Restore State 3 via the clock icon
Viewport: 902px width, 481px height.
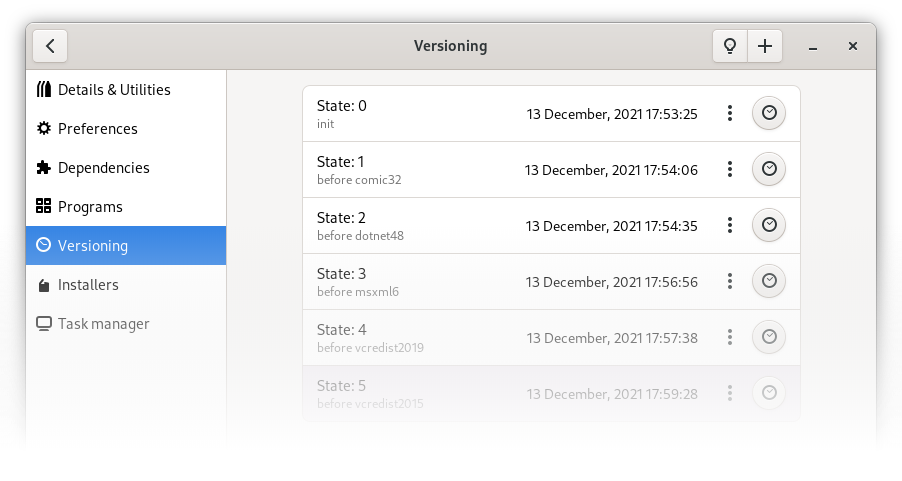pyautogui.click(x=769, y=281)
